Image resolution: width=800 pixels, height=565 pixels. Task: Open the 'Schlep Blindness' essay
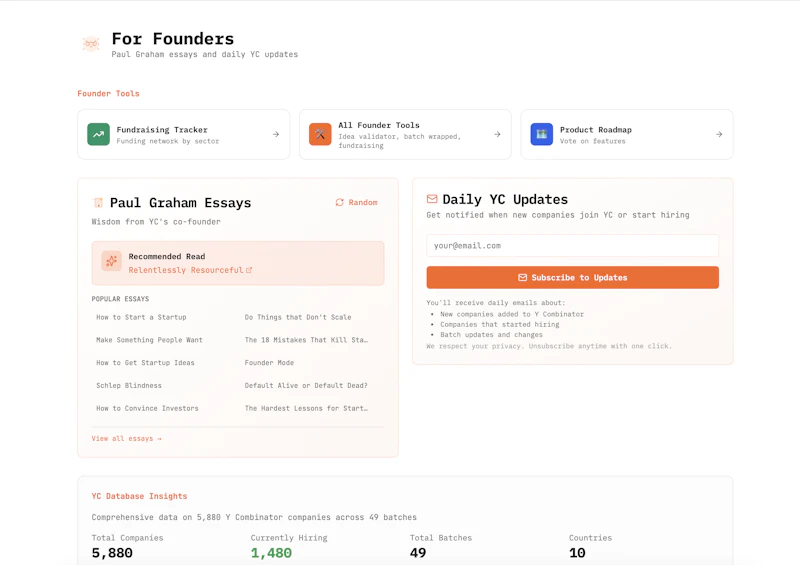coord(129,385)
